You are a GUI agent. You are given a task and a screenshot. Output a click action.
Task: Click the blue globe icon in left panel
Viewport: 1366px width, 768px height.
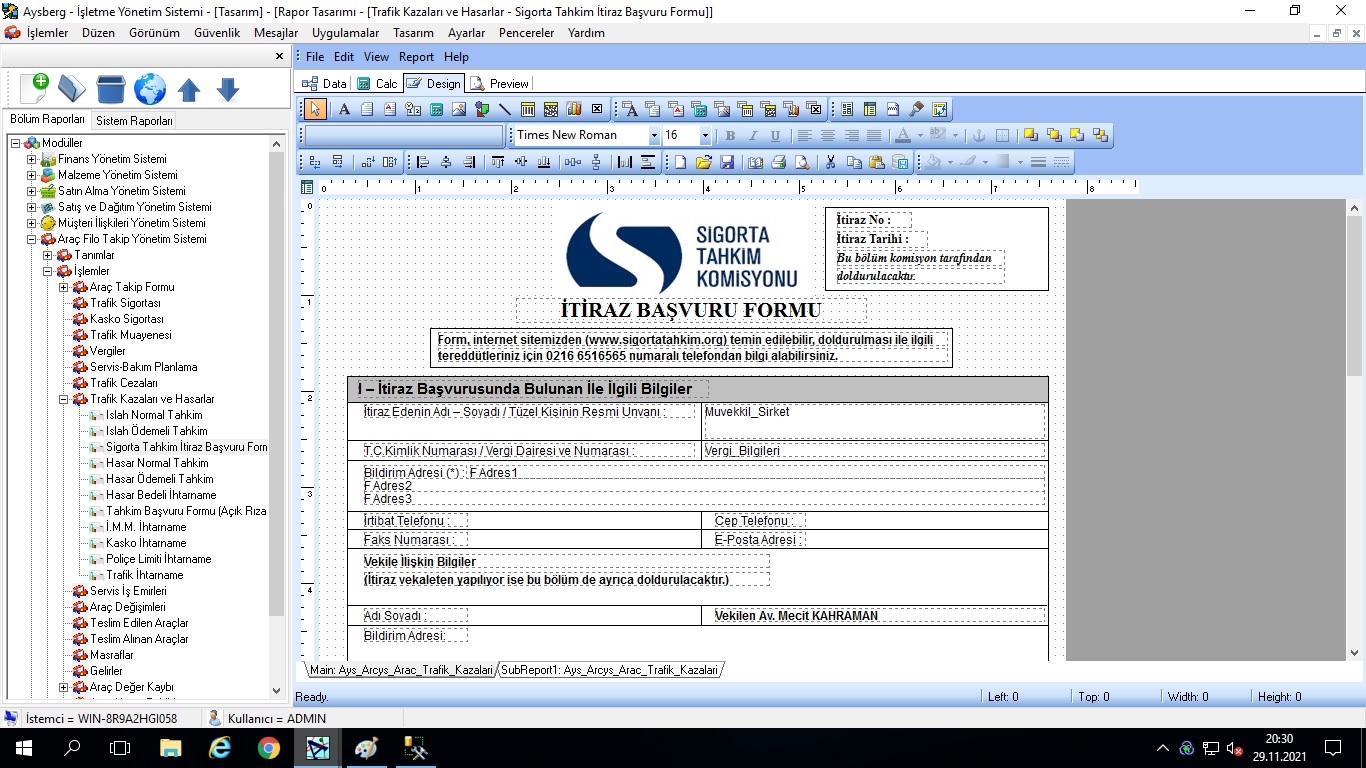click(150, 89)
